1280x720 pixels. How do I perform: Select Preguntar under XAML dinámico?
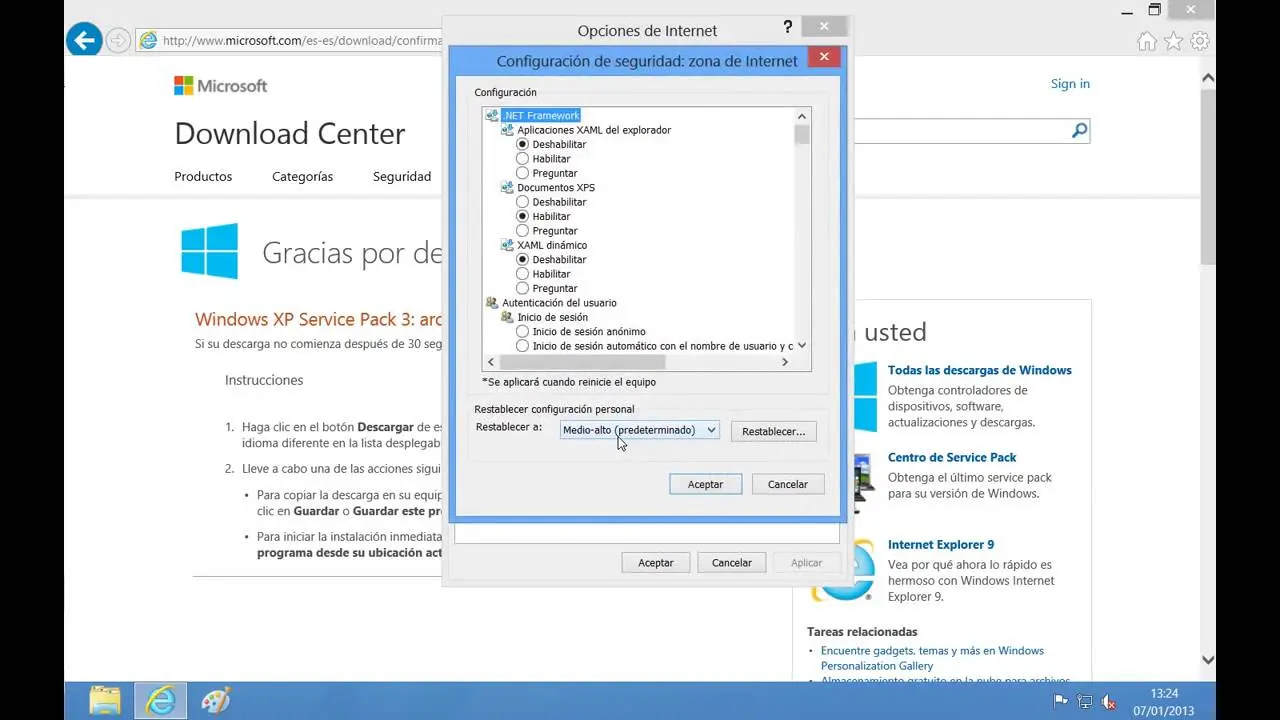[522, 288]
